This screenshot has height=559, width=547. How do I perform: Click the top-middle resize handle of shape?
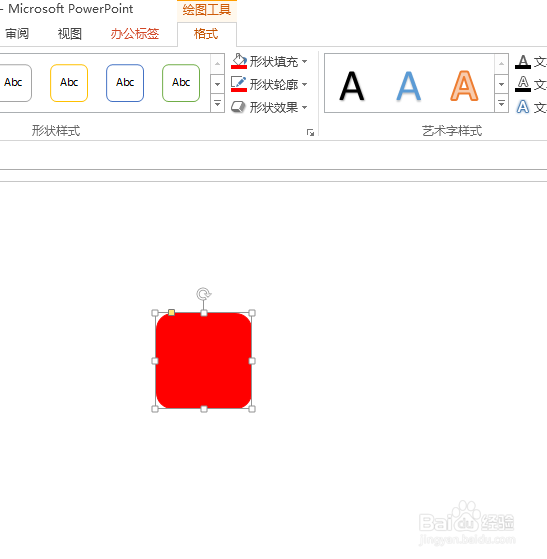point(204,313)
